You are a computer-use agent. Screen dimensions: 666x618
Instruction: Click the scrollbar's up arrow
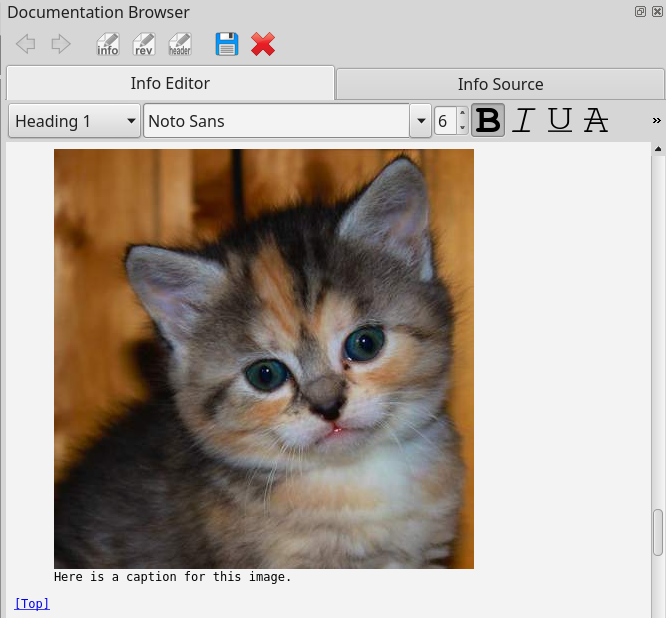pos(658,149)
